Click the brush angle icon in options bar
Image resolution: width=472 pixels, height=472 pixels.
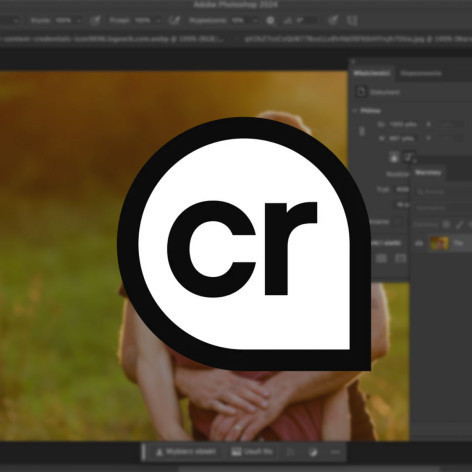point(288,21)
